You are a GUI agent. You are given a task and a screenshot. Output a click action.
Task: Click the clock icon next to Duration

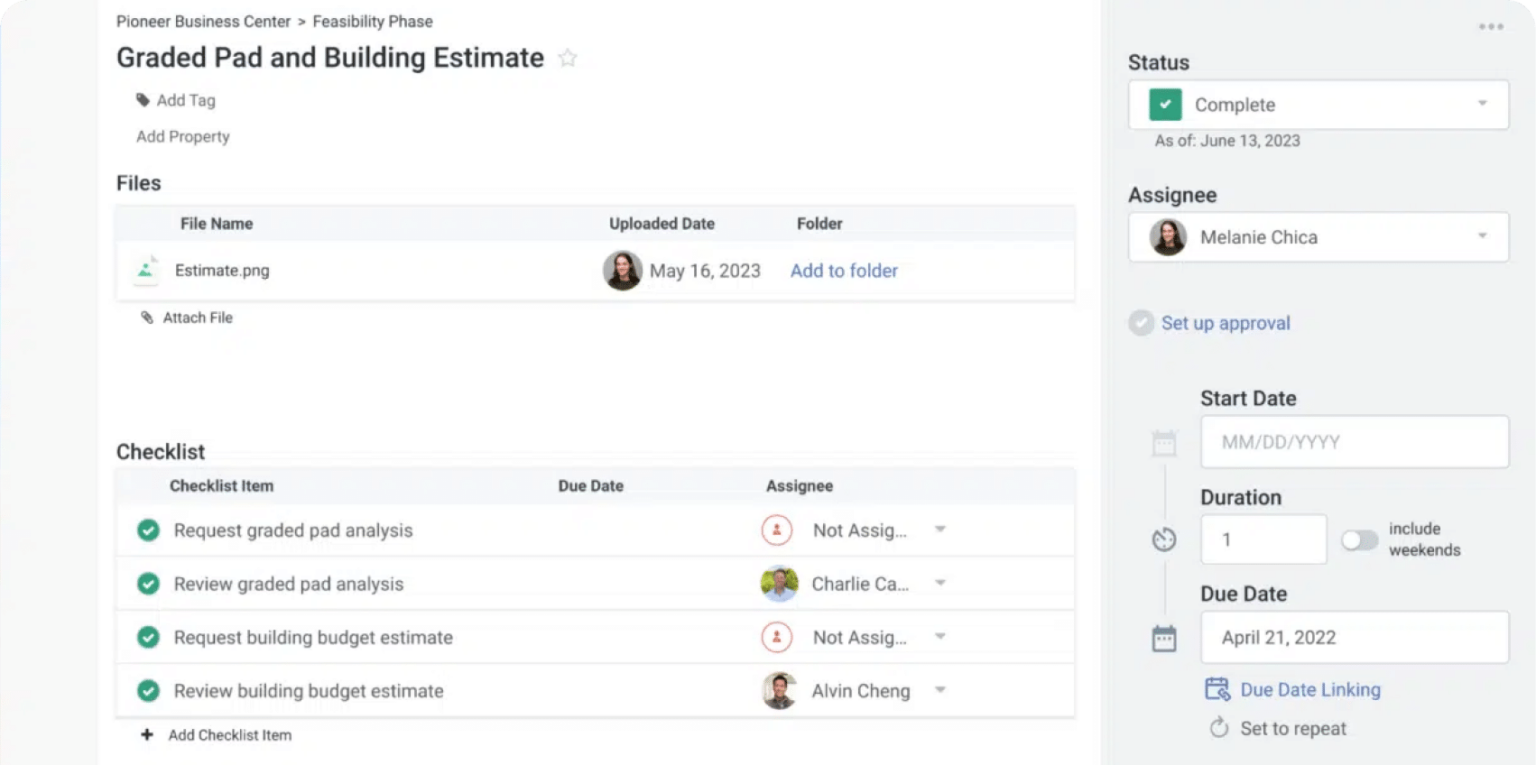click(x=1164, y=538)
